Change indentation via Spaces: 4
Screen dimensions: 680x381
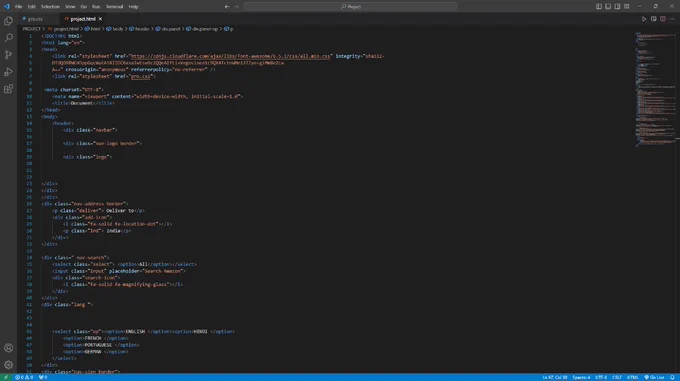582,378
